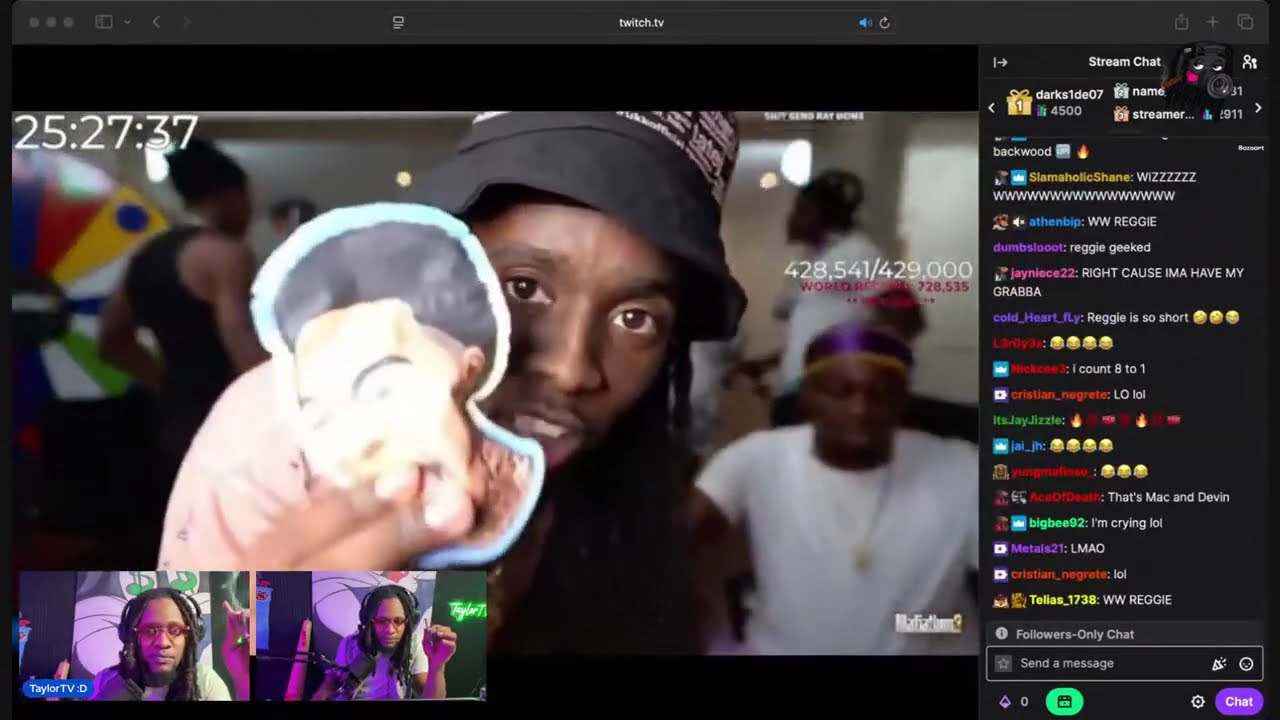
Task: Open the emote picker in chat
Action: click(1246, 663)
